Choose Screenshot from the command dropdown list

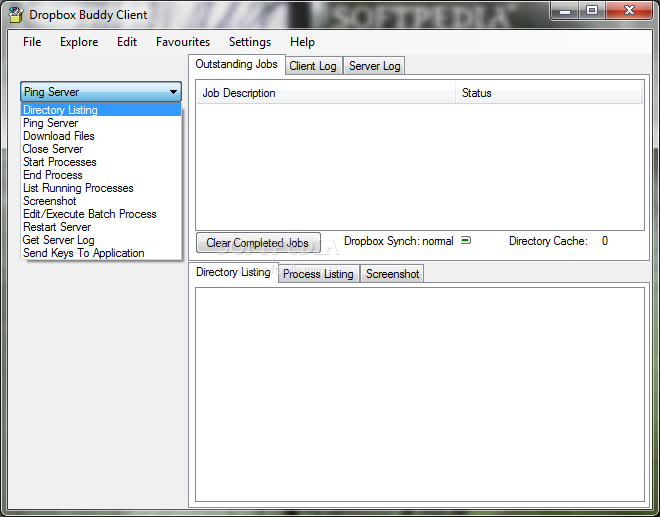point(101,201)
